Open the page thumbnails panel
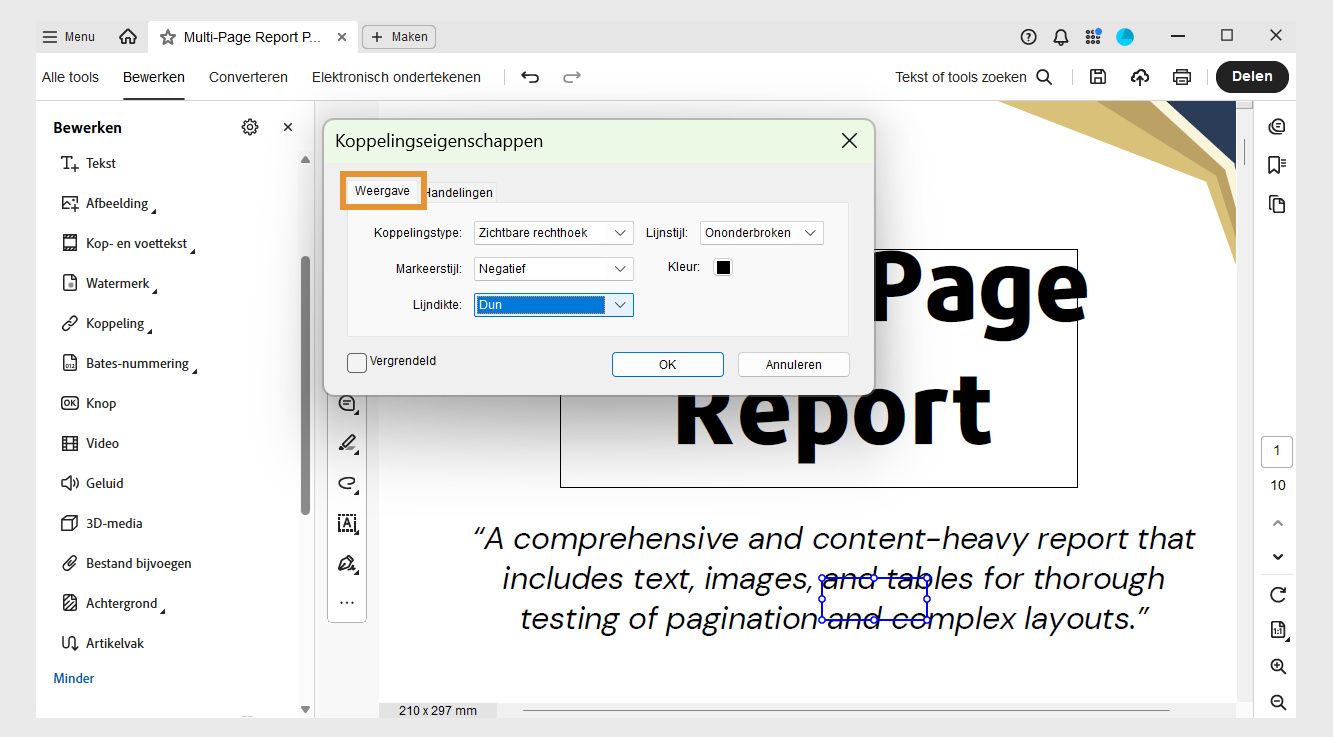 click(x=1276, y=204)
